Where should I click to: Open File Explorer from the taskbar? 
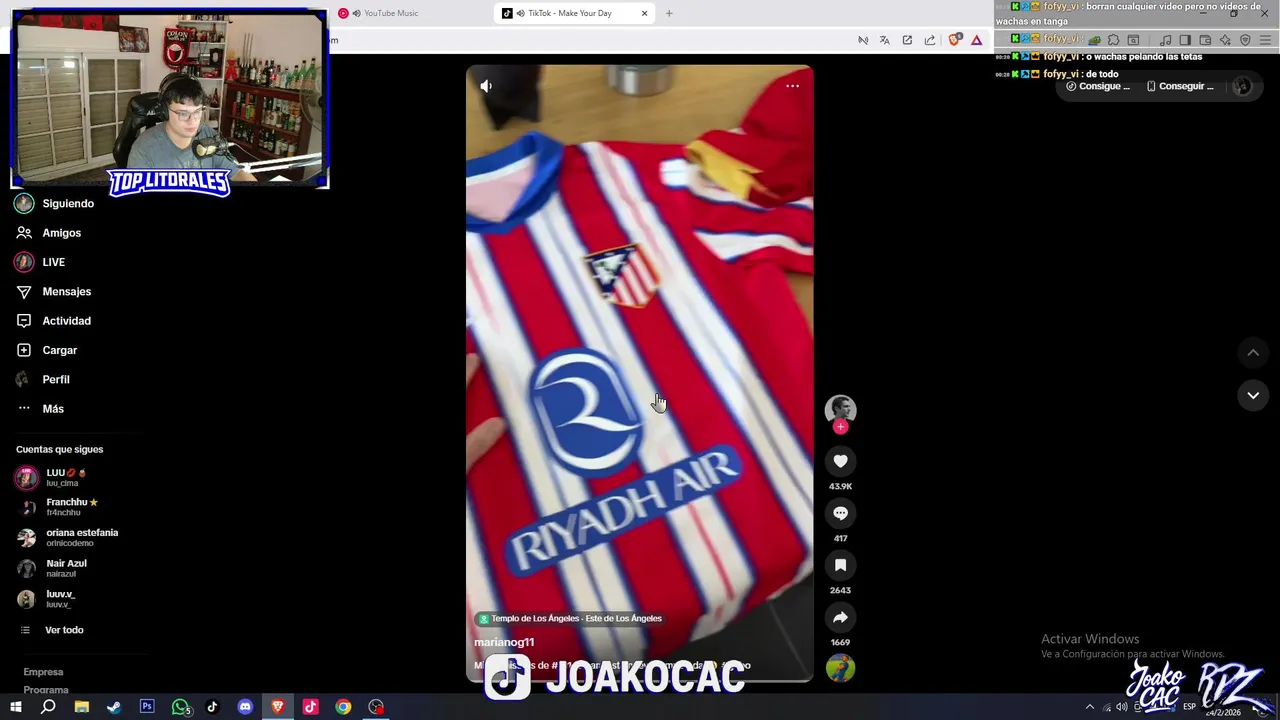(x=82, y=707)
